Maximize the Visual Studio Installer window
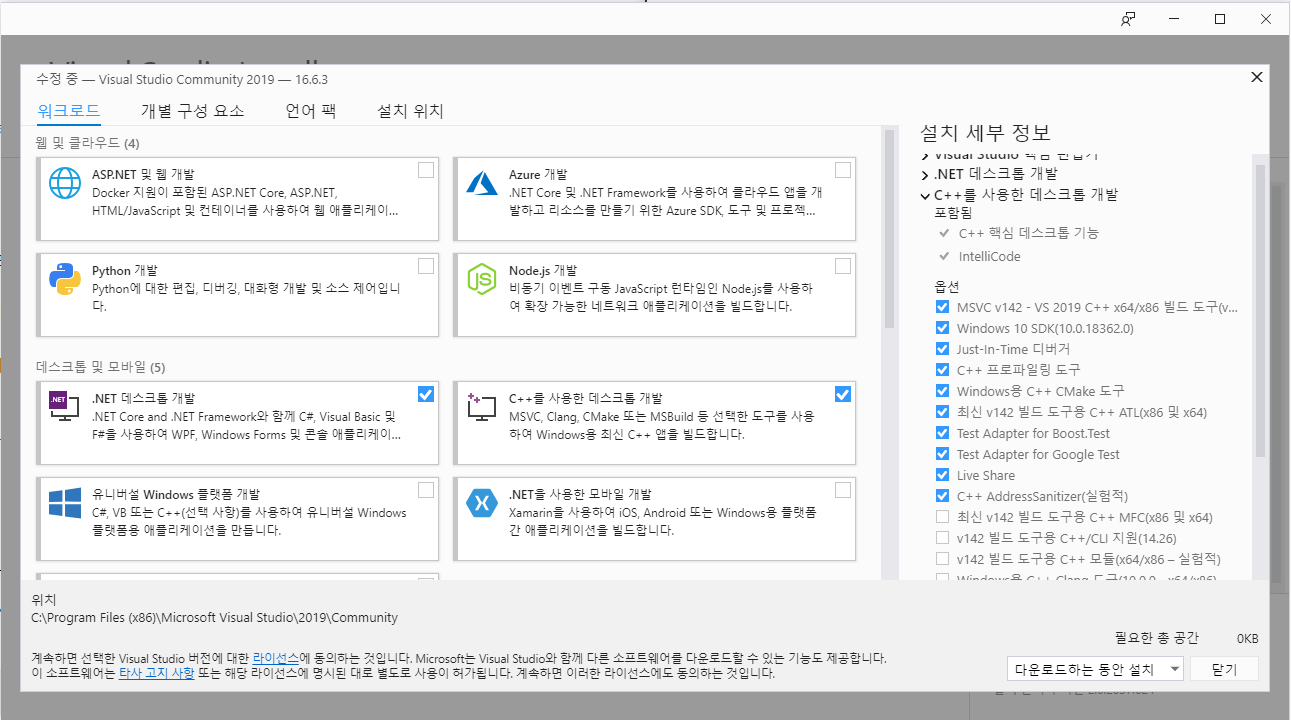Viewport: 1291px width, 720px height. tap(1220, 19)
